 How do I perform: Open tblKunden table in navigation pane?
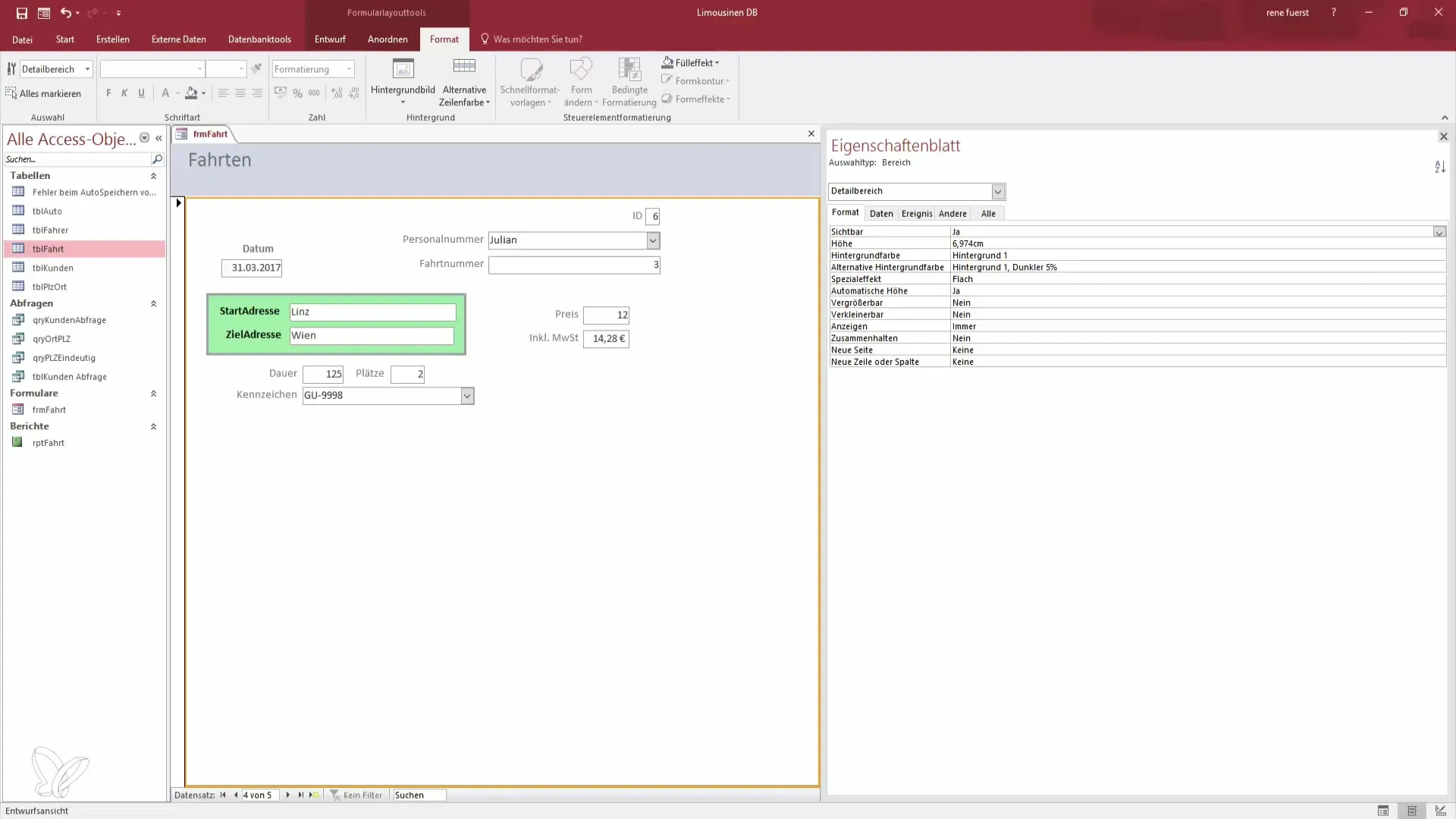[x=52, y=268]
